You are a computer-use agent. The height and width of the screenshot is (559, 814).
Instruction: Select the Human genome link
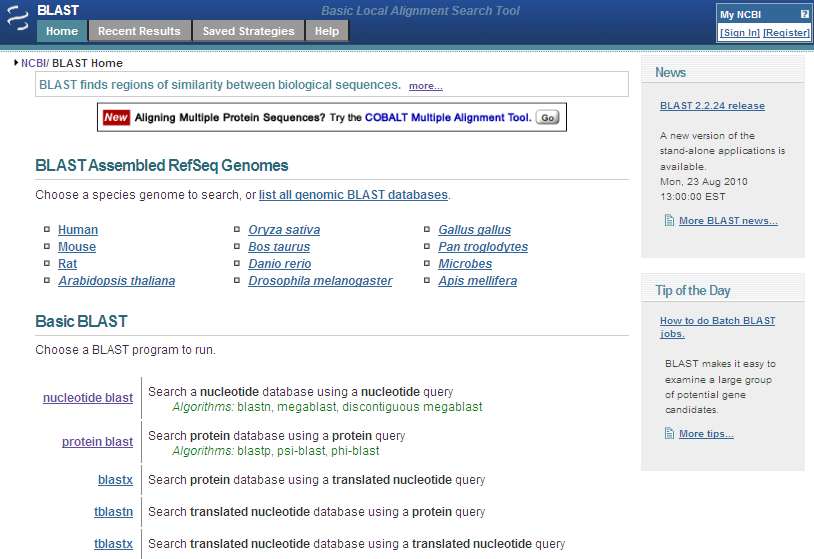[x=78, y=229]
